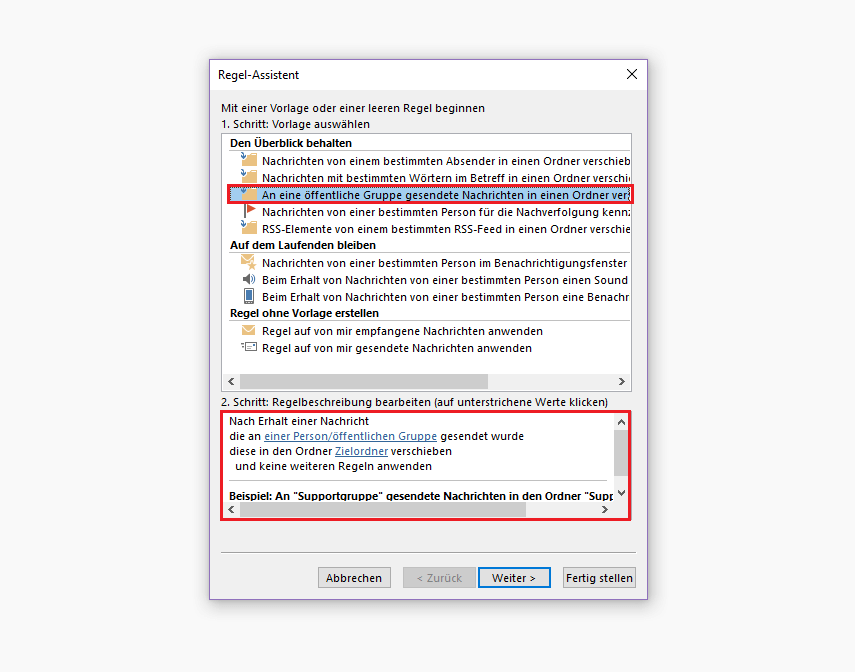
Task: Click left arrow of template list horizontal scrollbar
Action: (231, 381)
